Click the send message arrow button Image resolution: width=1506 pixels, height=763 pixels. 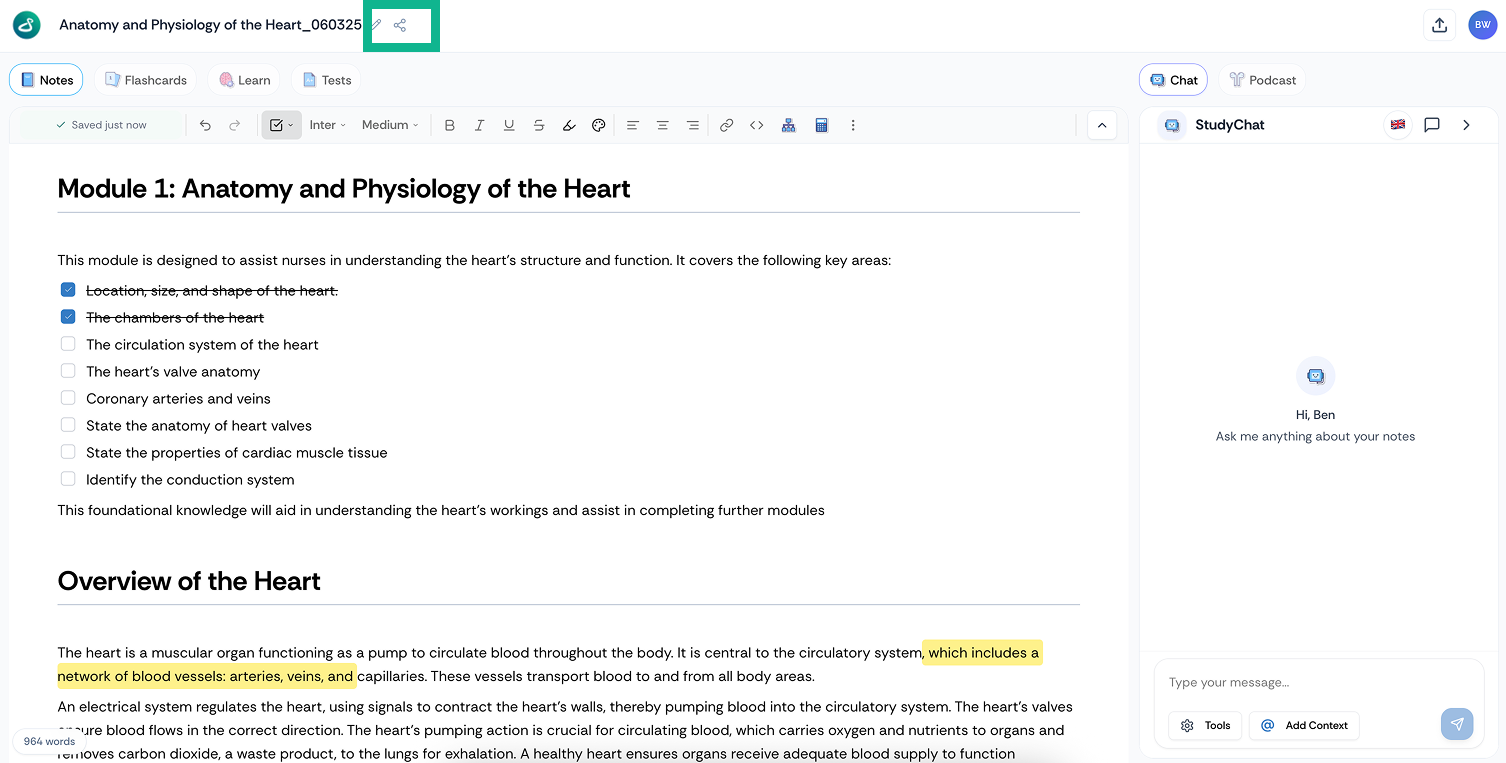[x=1457, y=725]
